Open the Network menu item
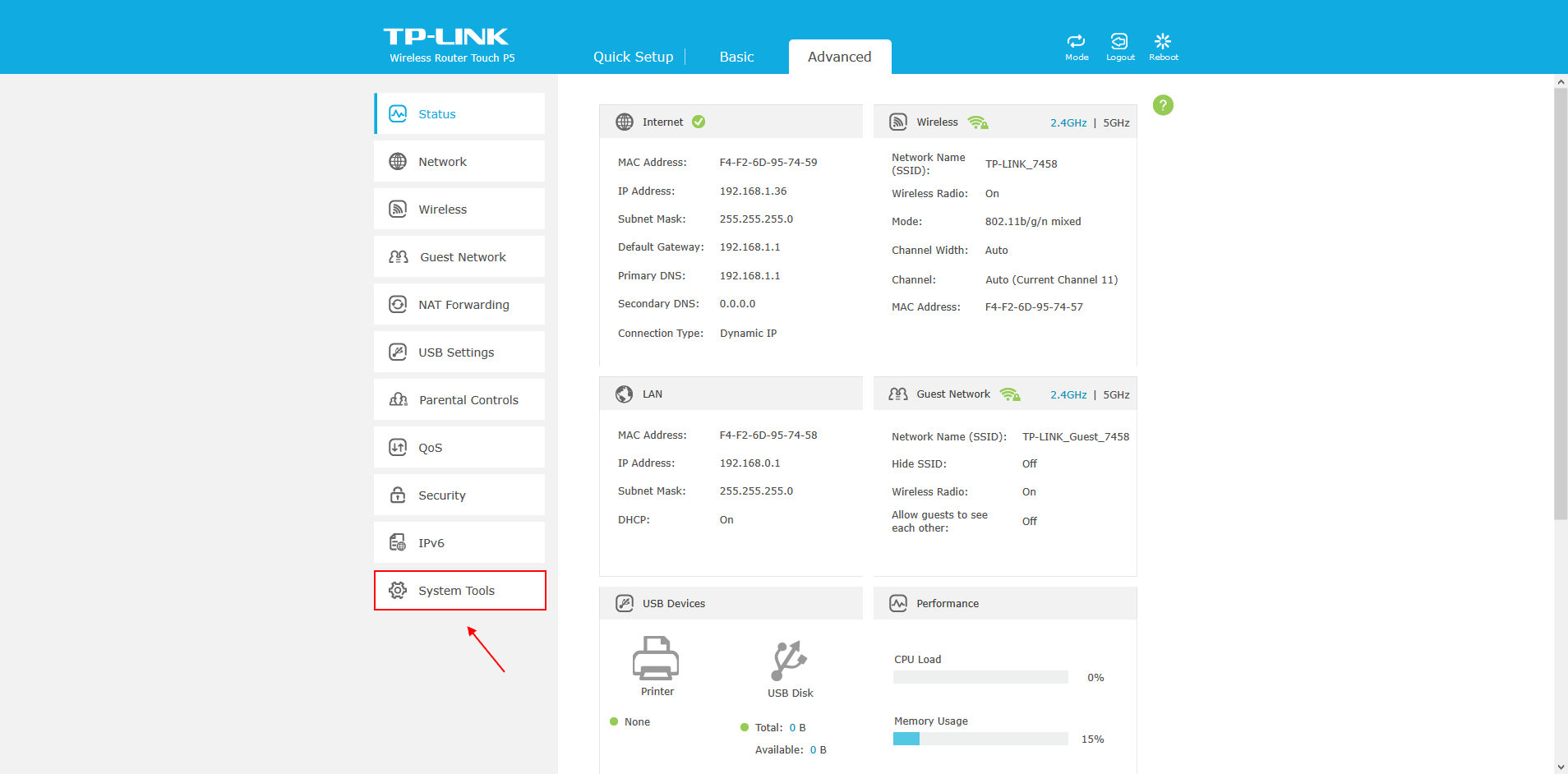This screenshot has height=774, width=1568. [x=459, y=161]
